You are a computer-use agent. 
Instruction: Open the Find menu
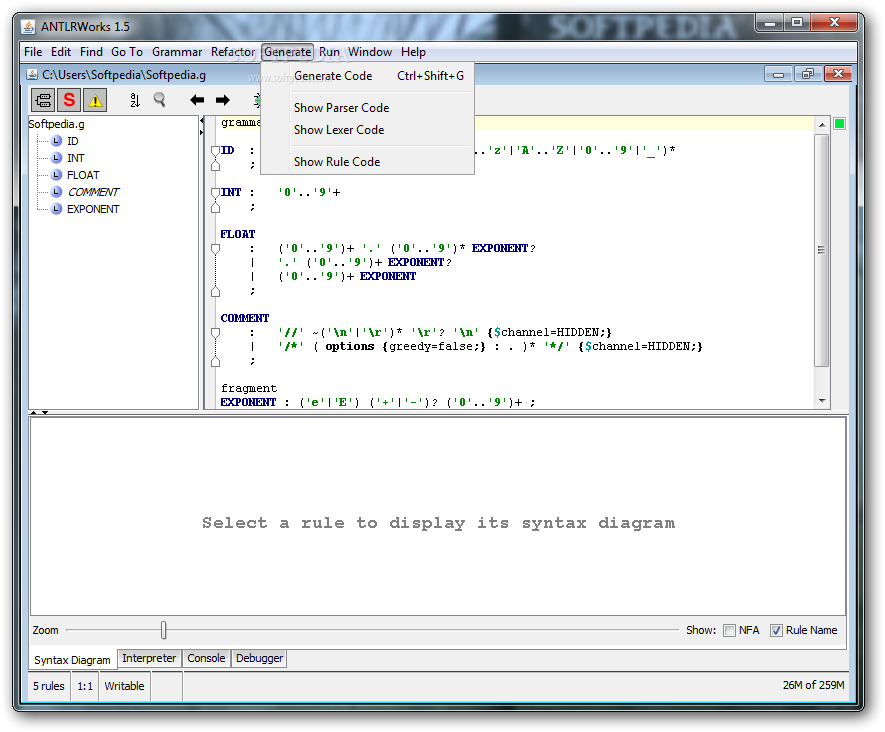click(91, 52)
